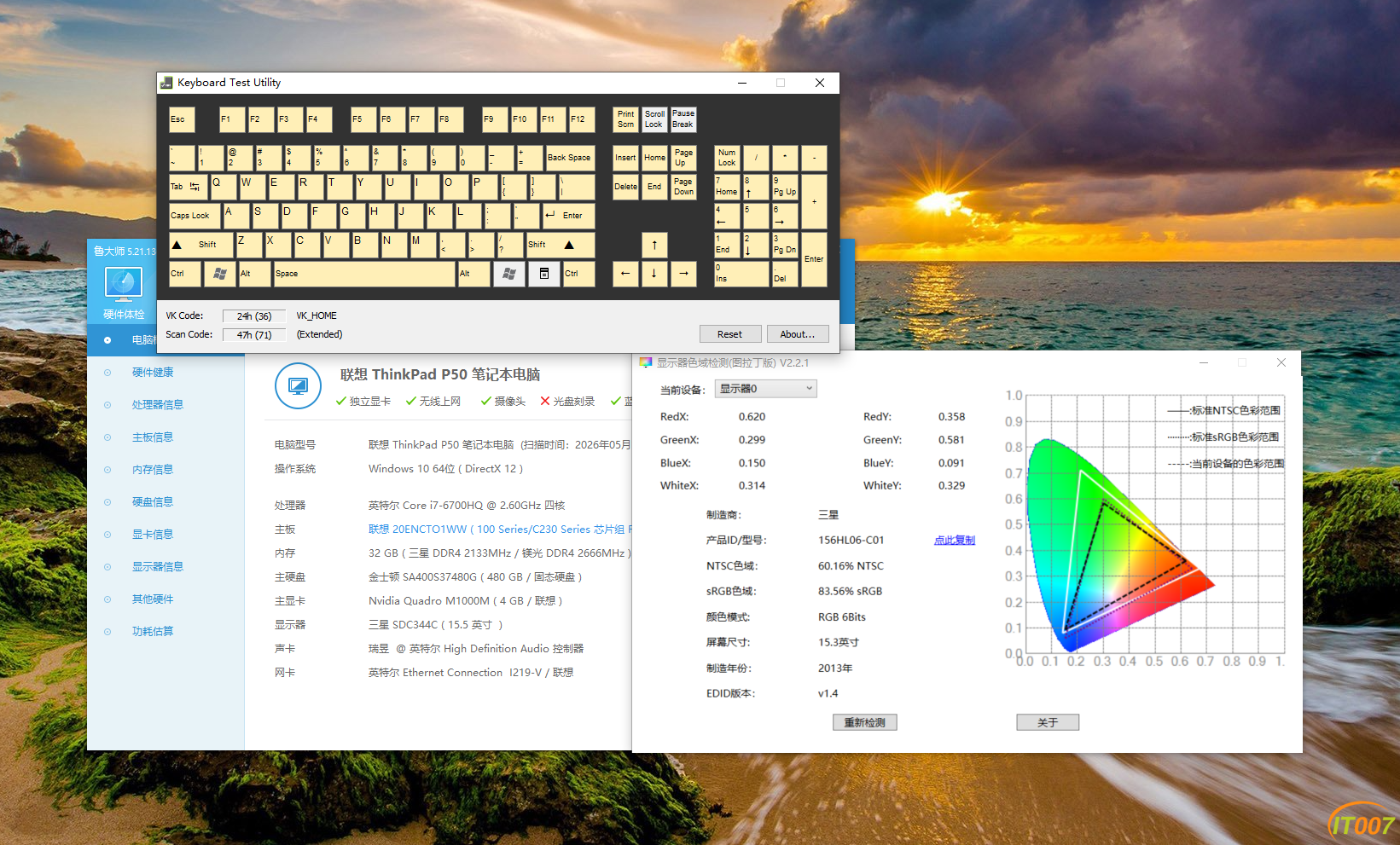Screen dimensions: 1400x845
Task: Select 内存信息 in the sidebar
Action: (153, 470)
